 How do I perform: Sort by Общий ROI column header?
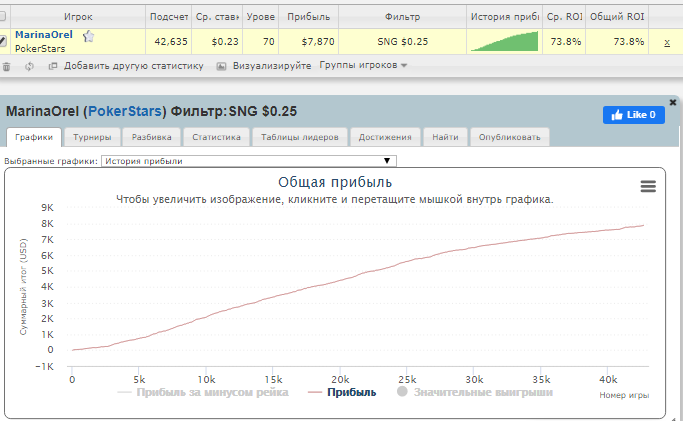pos(617,17)
